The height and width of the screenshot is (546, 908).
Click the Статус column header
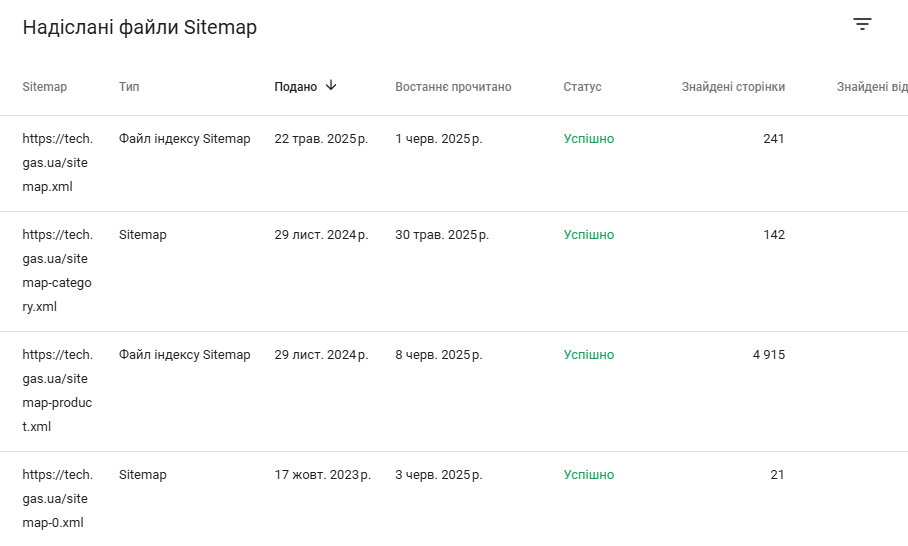pos(583,87)
